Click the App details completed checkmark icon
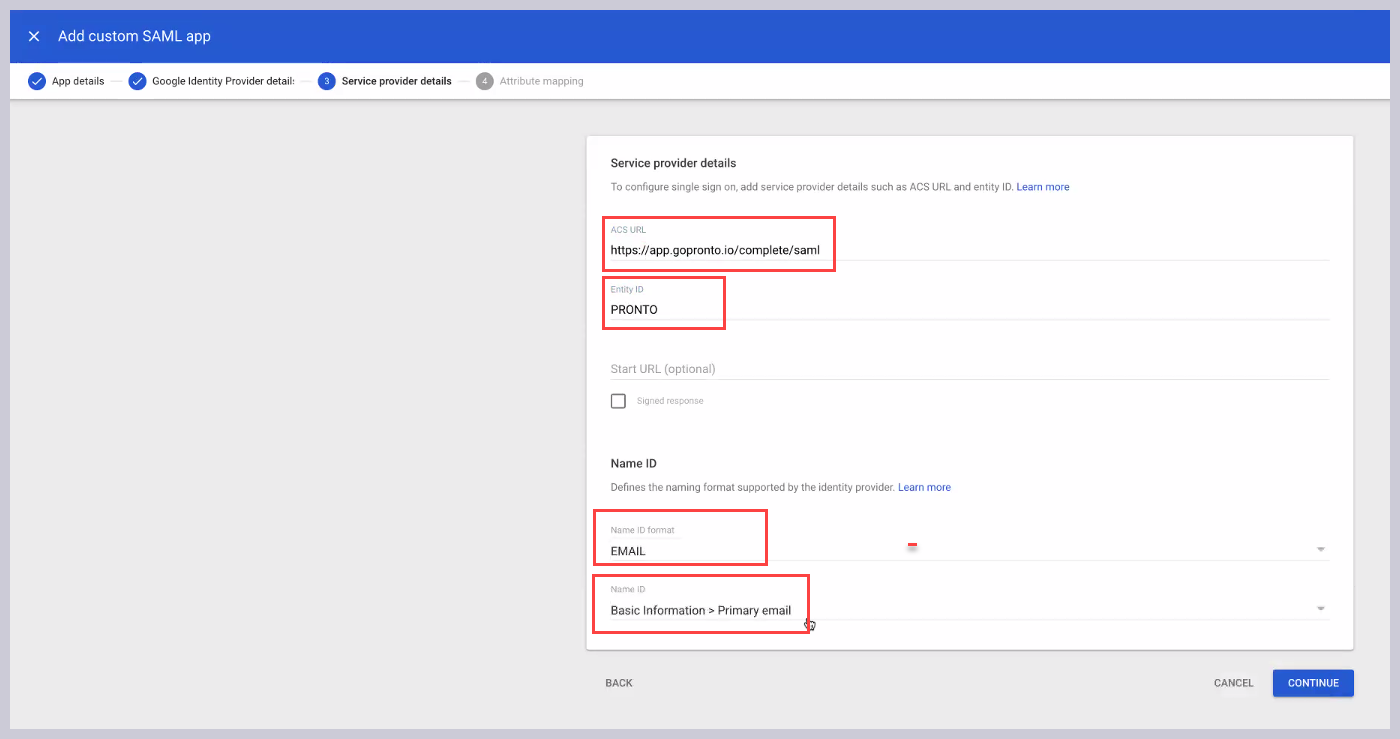1400x739 pixels. coord(37,81)
